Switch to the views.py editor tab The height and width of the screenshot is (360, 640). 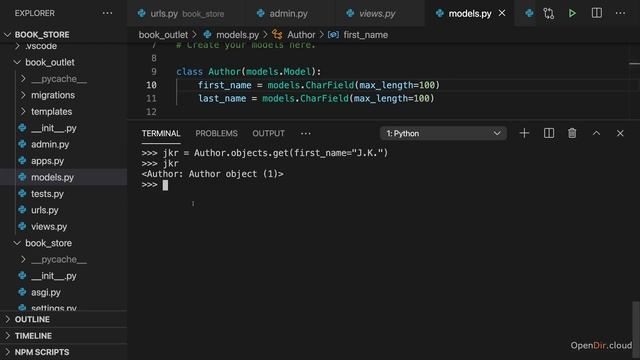click(x=380, y=13)
